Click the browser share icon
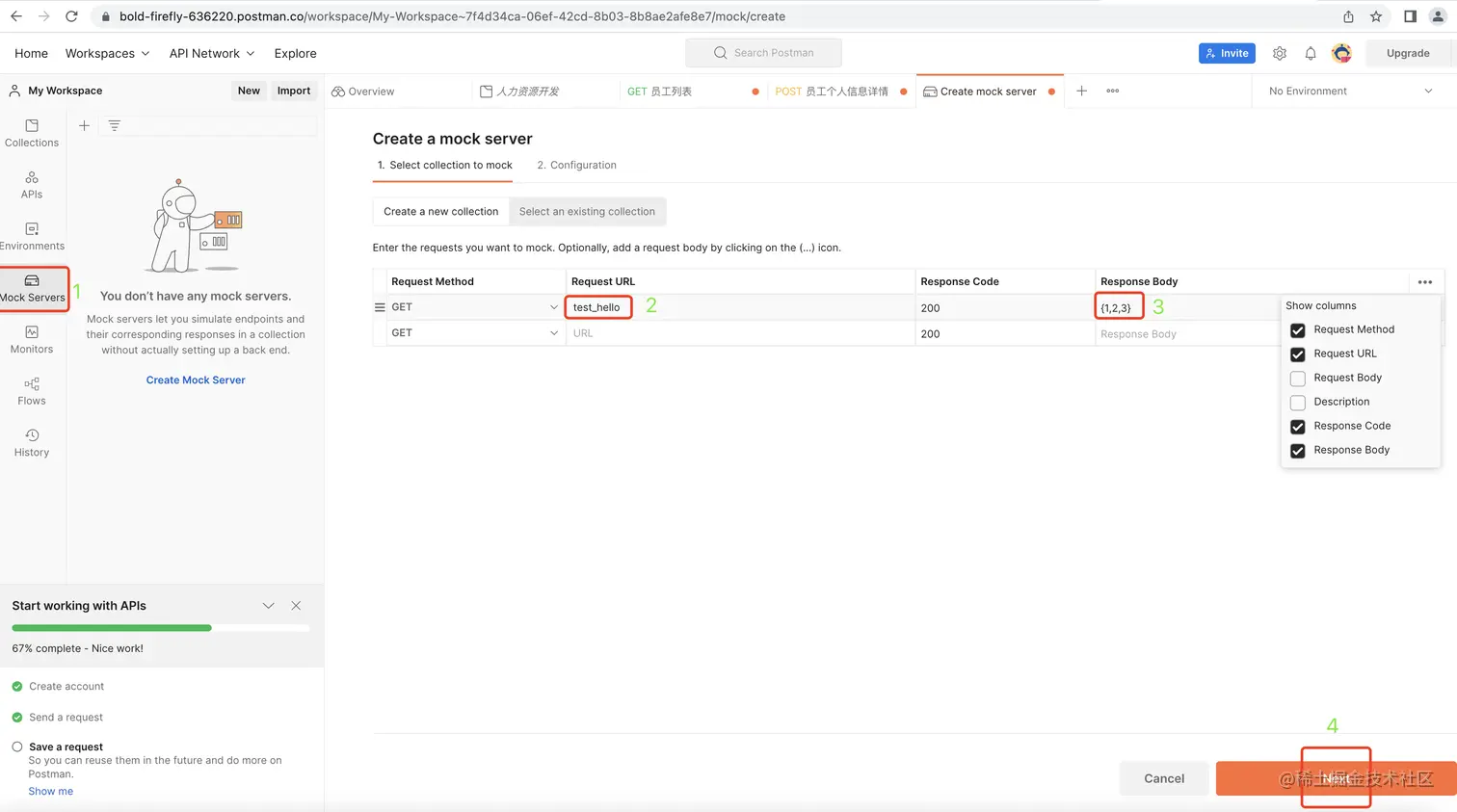Viewport: 1457px width, 812px height. coord(1348,16)
